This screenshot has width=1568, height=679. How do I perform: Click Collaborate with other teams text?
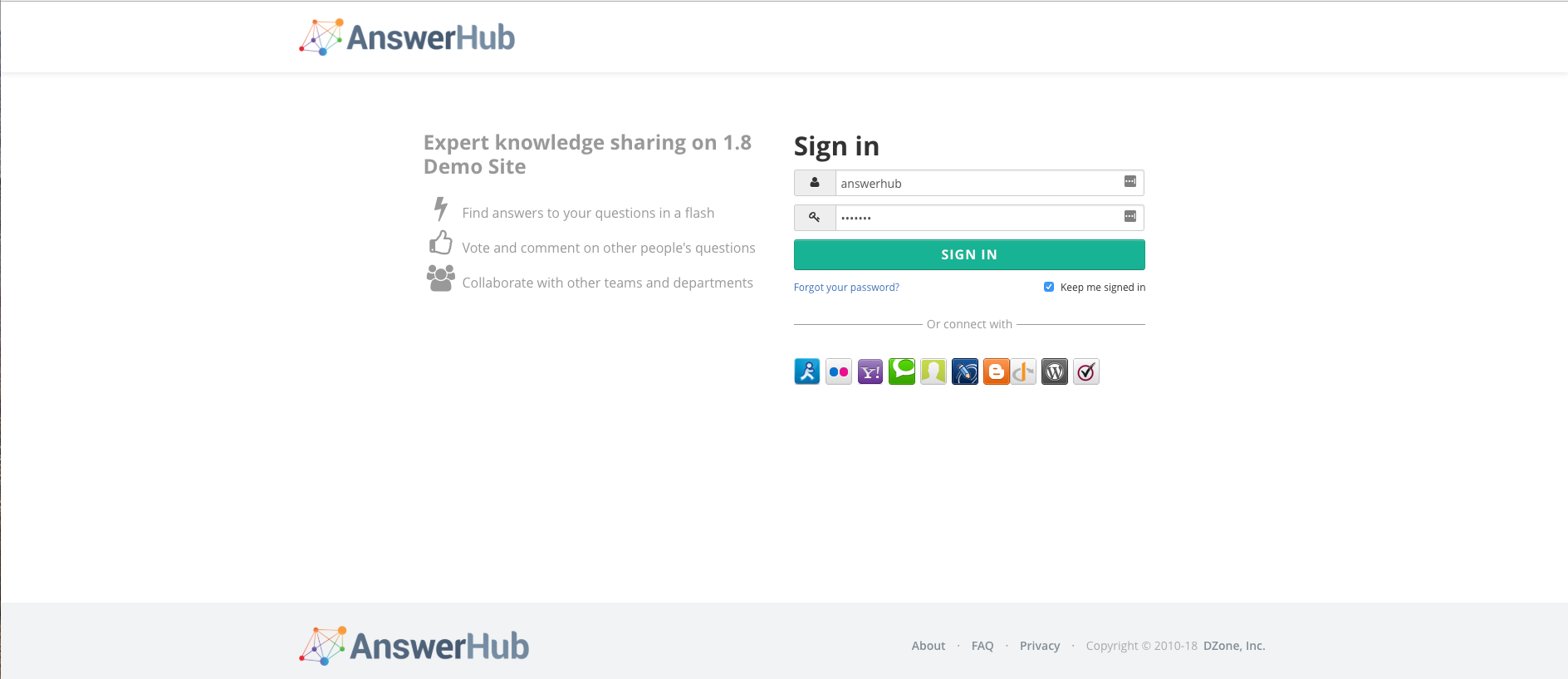coord(607,283)
